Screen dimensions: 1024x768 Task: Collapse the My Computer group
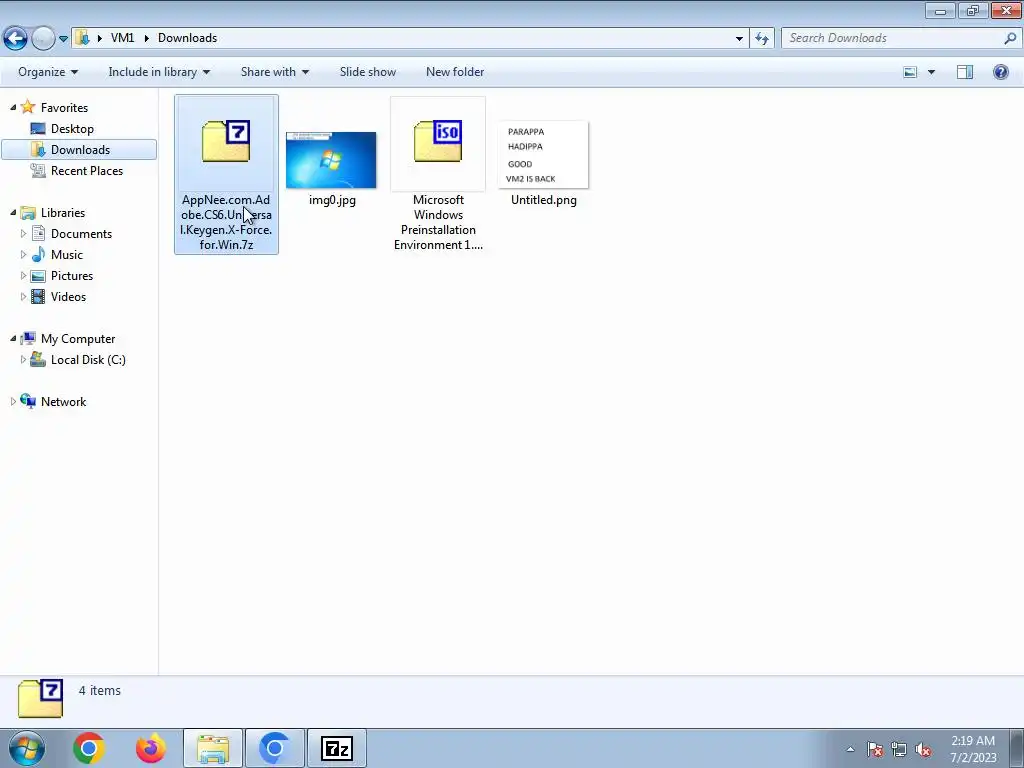click(x=13, y=338)
